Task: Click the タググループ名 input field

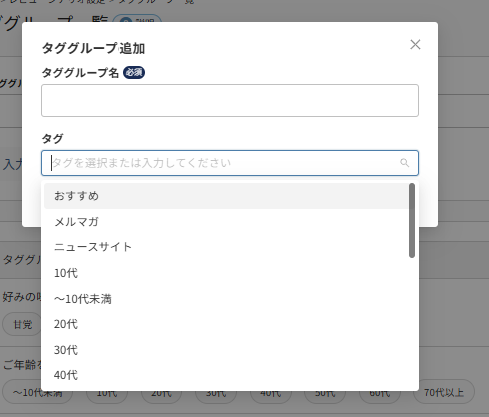Action: 230,100
